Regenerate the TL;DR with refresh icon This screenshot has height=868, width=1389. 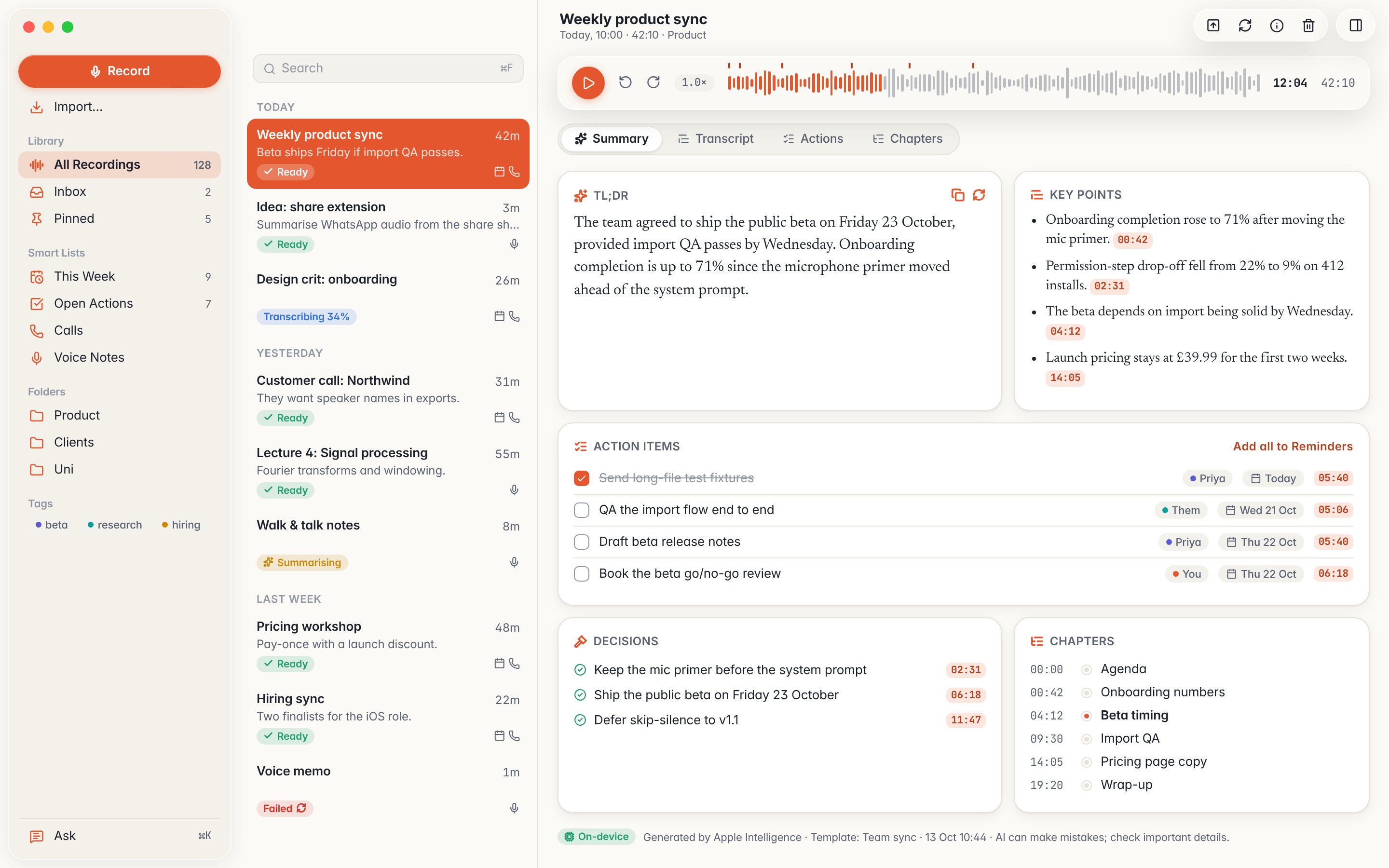[979, 195]
